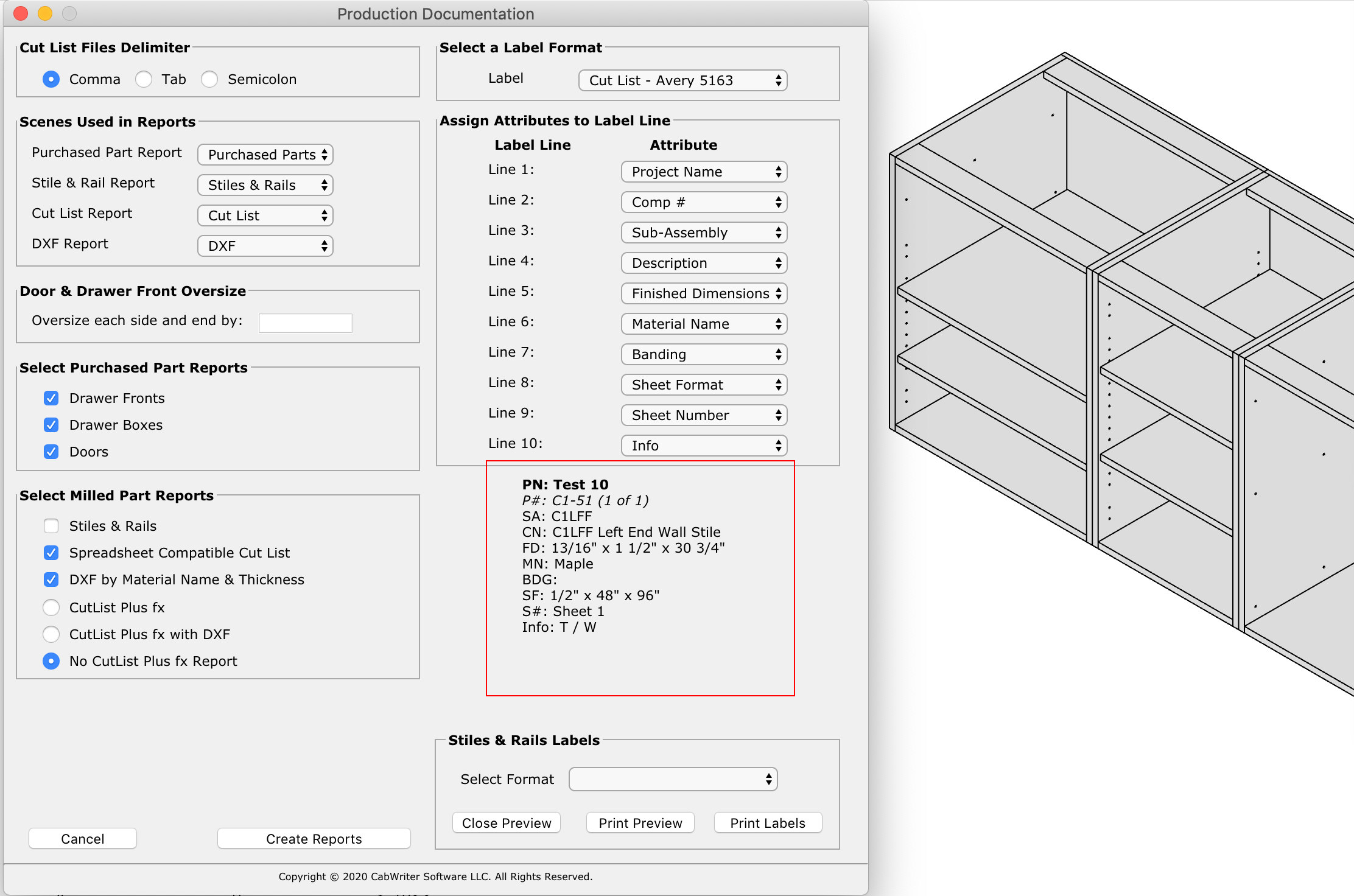This screenshot has height=896, width=1354.
Task: Open the Stiles & Rails Select Format dropdown
Action: (x=673, y=779)
